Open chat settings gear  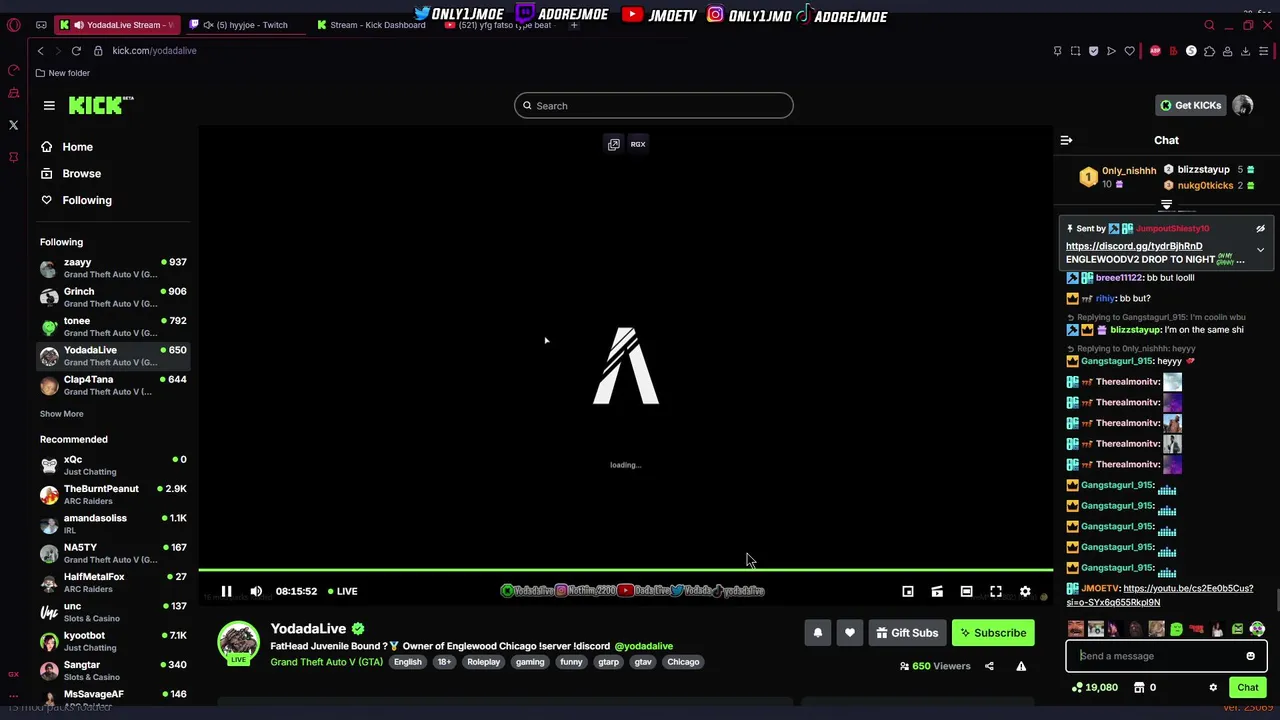click(x=1213, y=687)
